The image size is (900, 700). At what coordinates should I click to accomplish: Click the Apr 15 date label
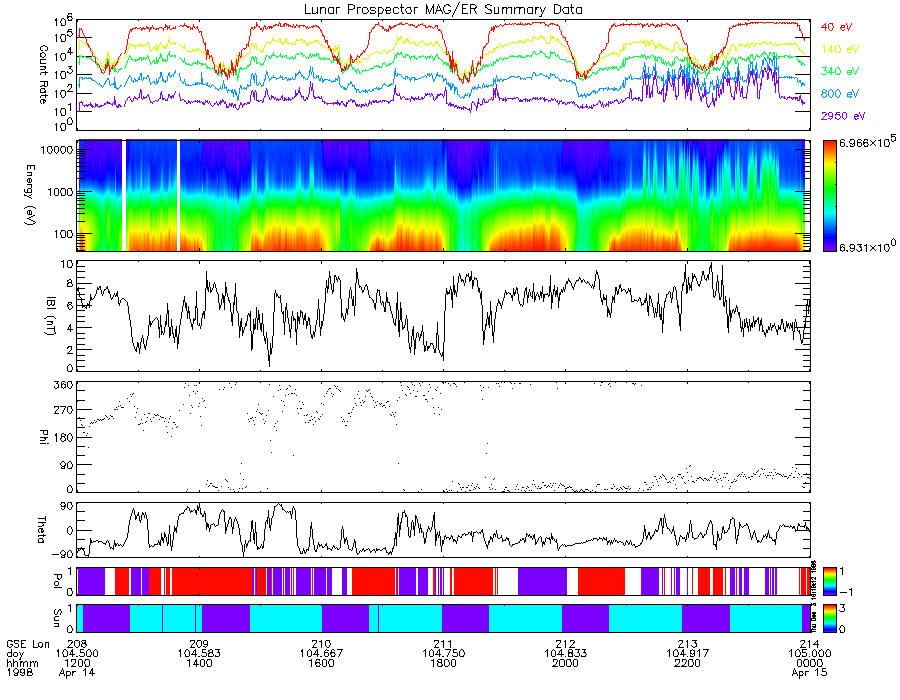coord(809,672)
